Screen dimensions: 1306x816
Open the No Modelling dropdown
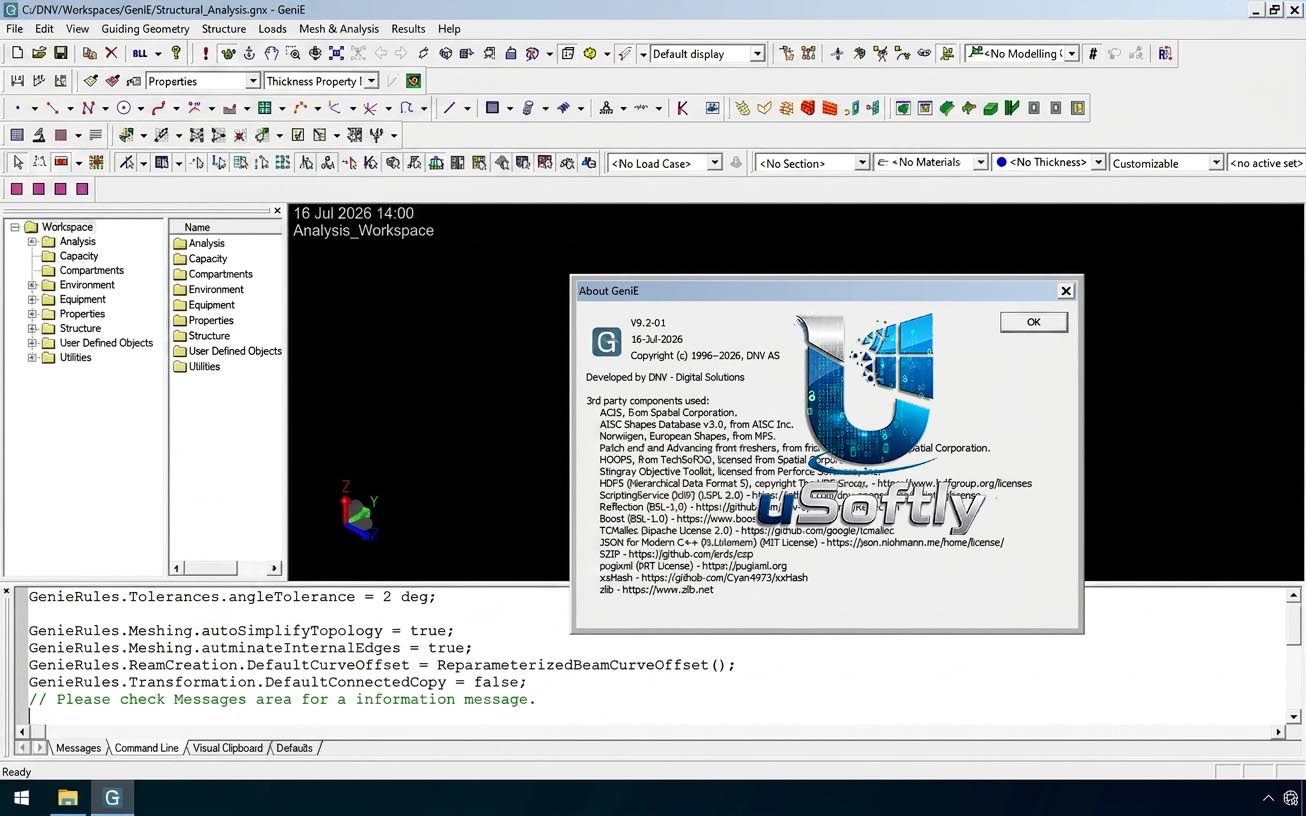click(x=1022, y=54)
